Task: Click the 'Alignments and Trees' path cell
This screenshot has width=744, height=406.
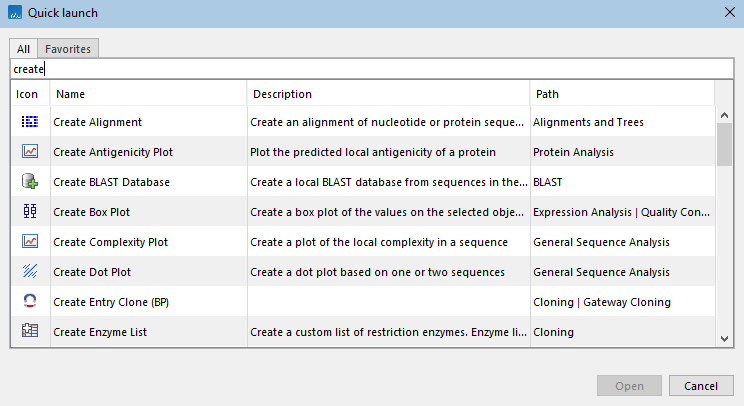Action: [x=623, y=122]
